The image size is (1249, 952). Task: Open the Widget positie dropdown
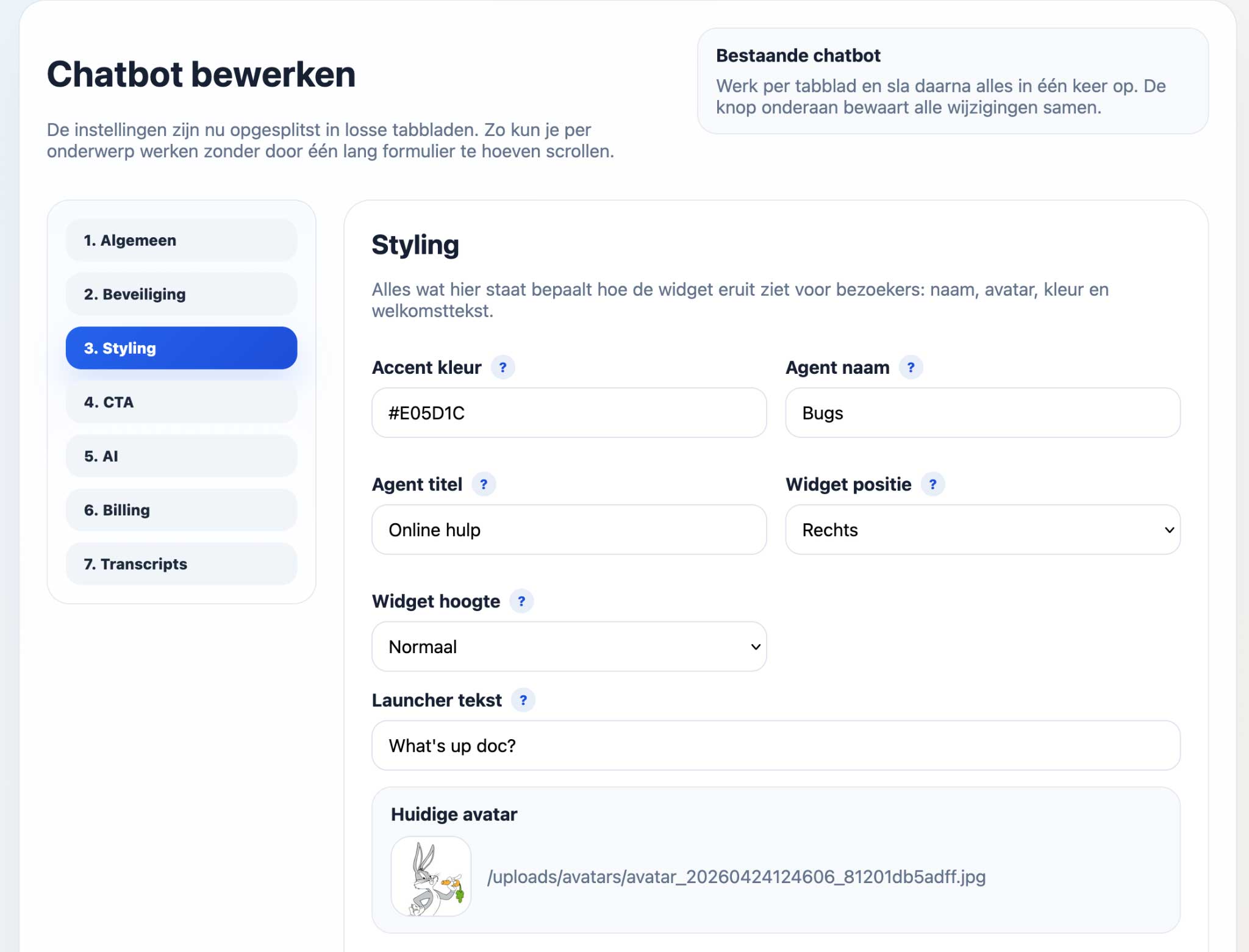(982, 530)
